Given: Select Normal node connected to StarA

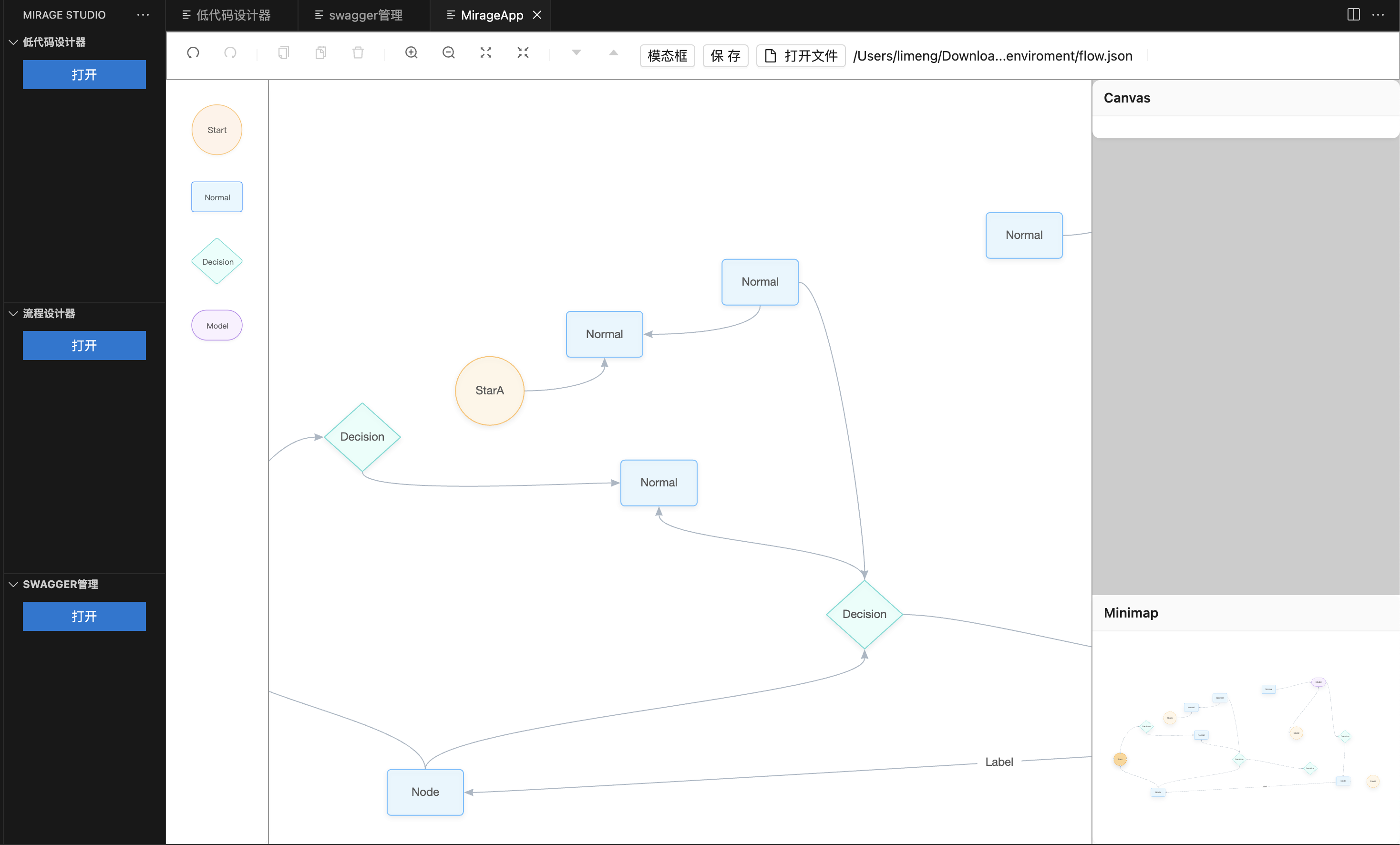Looking at the screenshot, I should (x=605, y=334).
